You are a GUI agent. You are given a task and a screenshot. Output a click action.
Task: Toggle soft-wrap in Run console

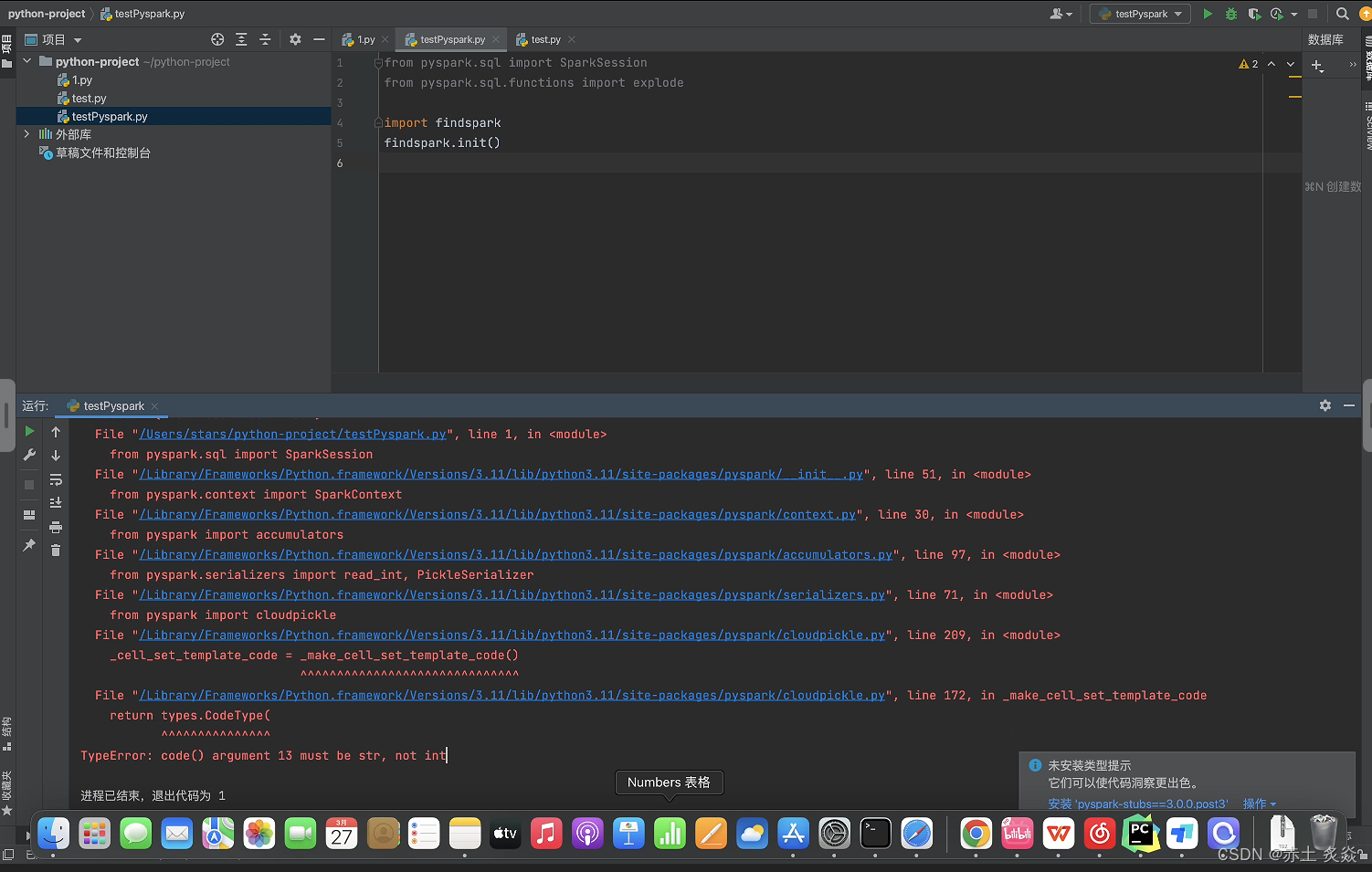pos(56,479)
